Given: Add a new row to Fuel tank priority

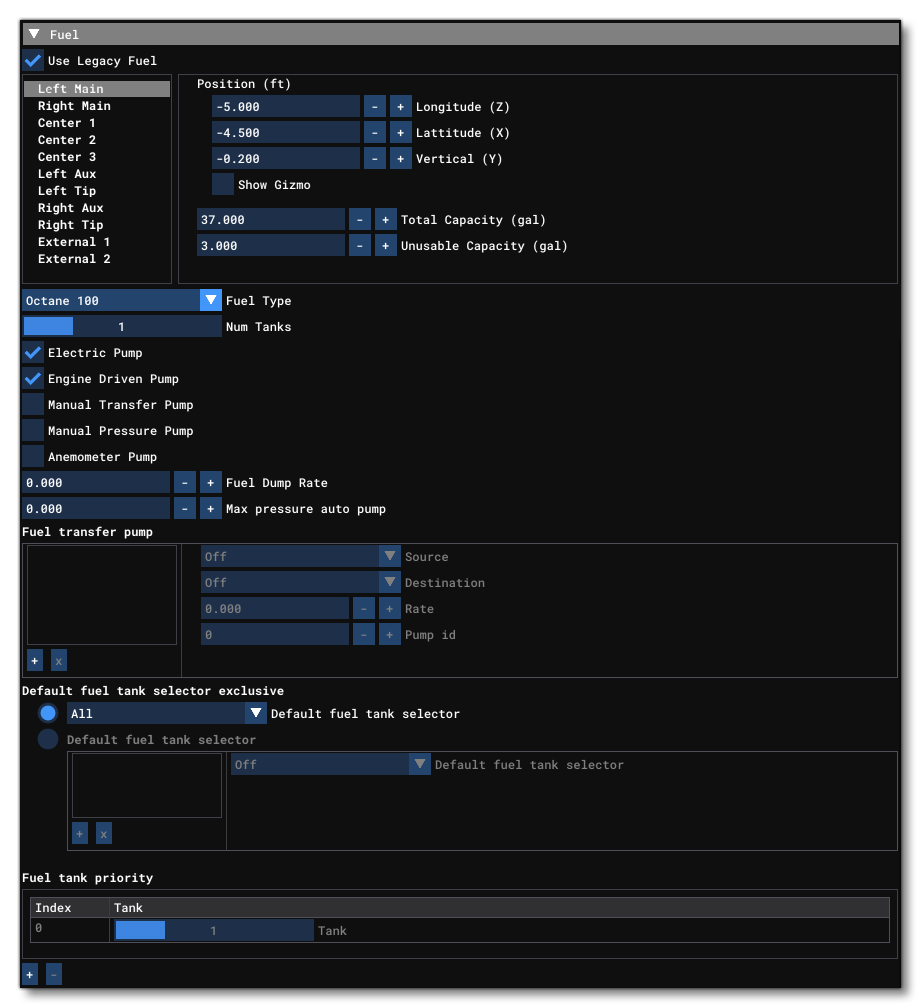Looking at the screenshot, I should pos(29,974).
